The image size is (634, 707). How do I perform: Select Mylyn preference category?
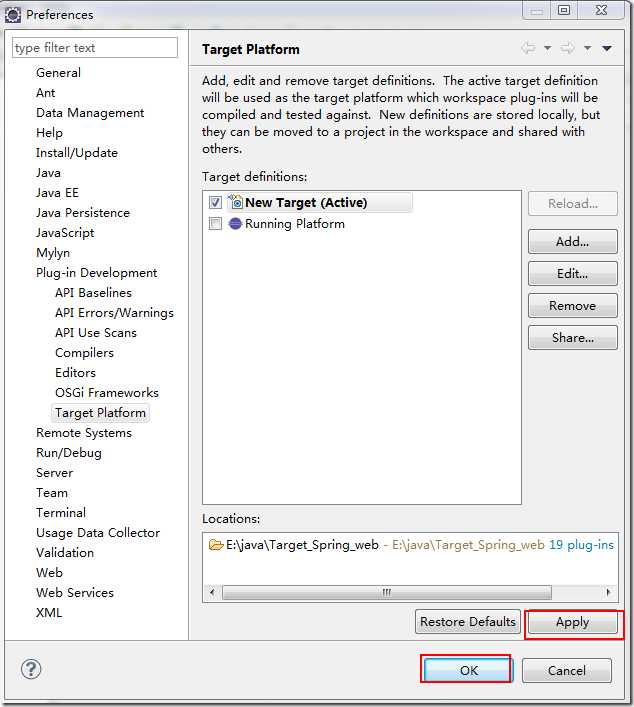coord(53,252)
